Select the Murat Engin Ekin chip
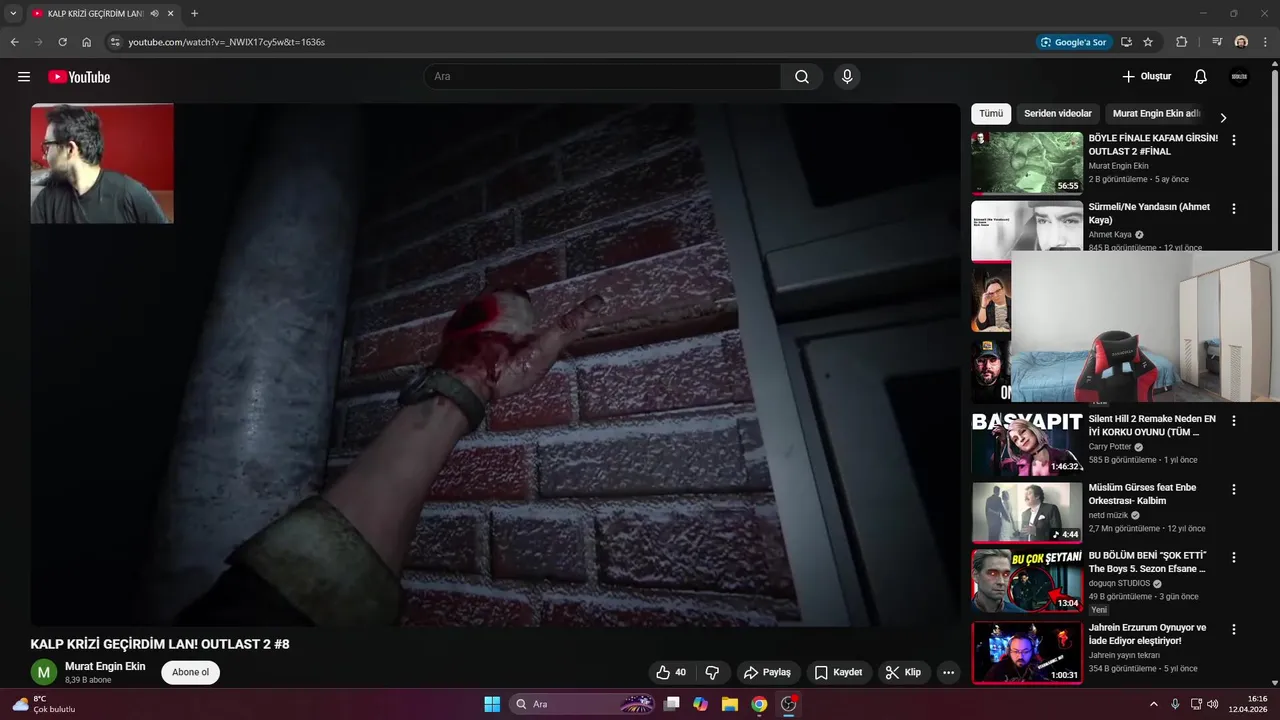 point(1156,114)
